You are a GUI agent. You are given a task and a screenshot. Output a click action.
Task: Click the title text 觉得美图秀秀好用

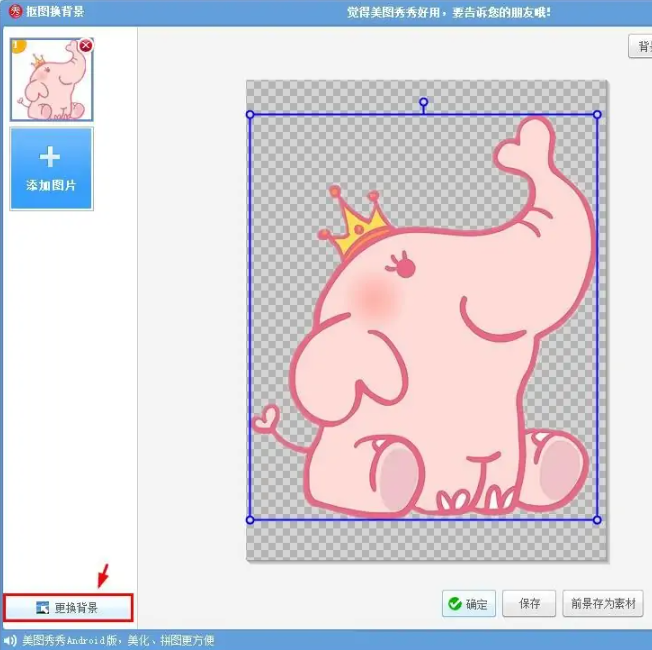pos(393,12)
